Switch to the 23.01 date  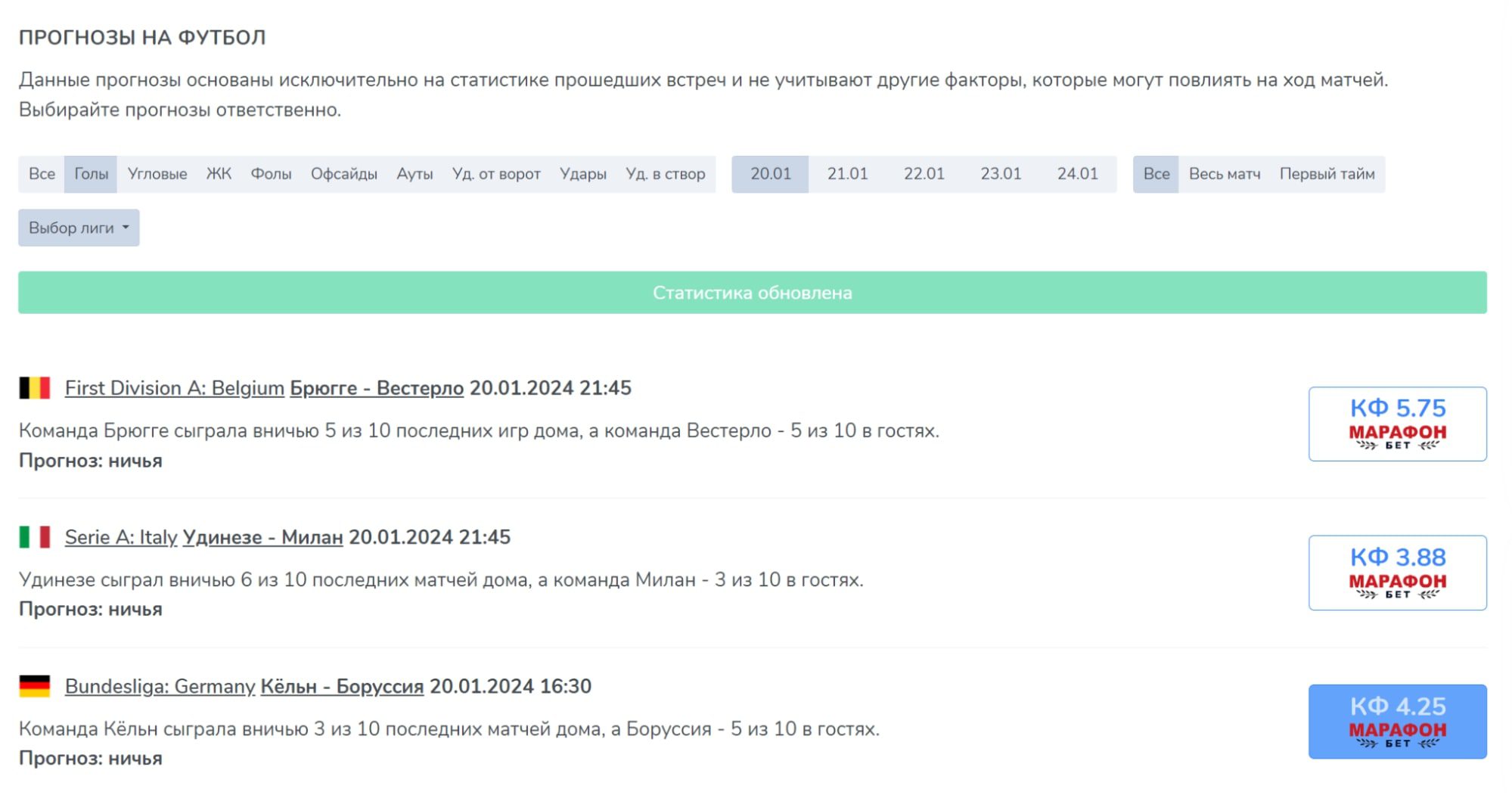pos(1001,174)
